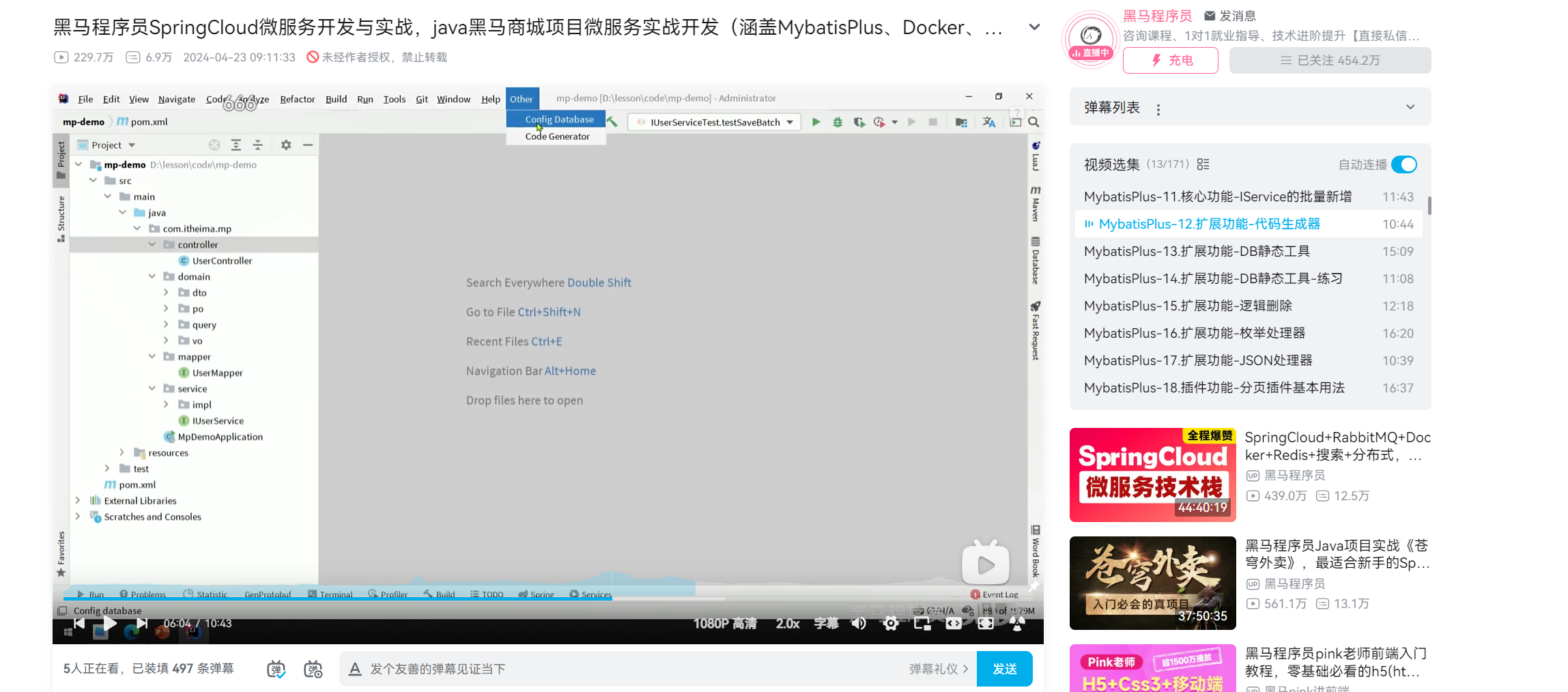Seek on the video progress bar
This screenshot has height=692, width=1568.
(x=547, y=599)
